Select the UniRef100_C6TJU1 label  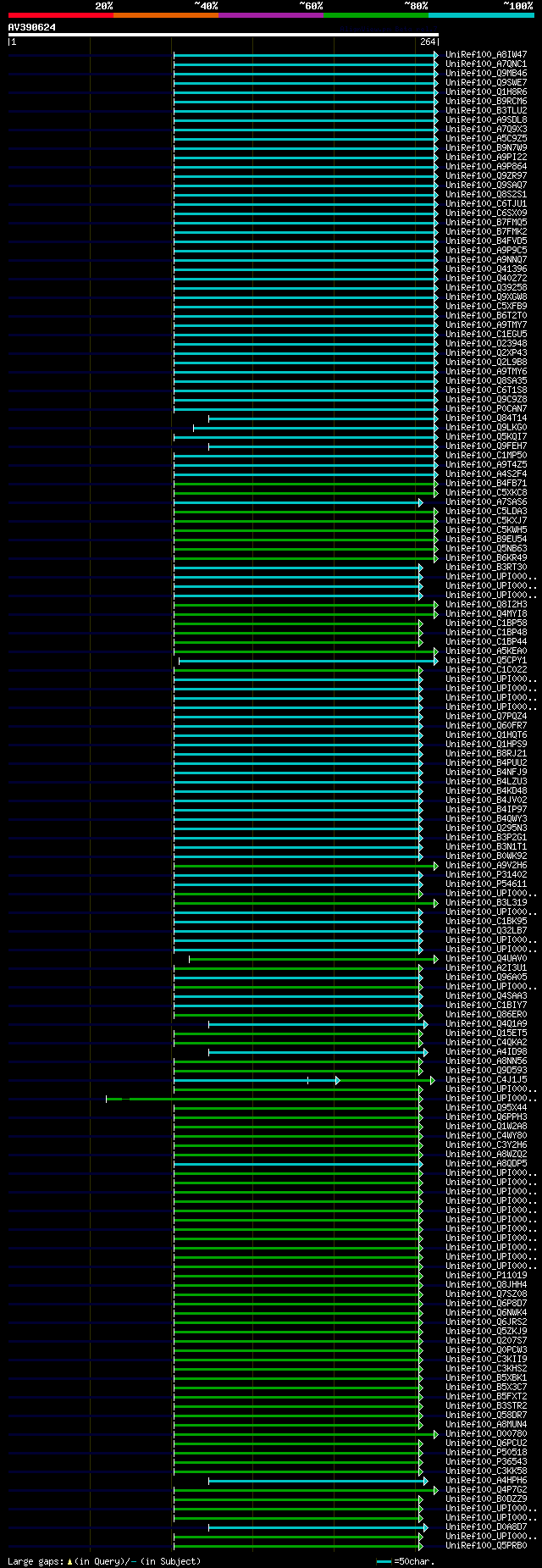click(486, 203)
